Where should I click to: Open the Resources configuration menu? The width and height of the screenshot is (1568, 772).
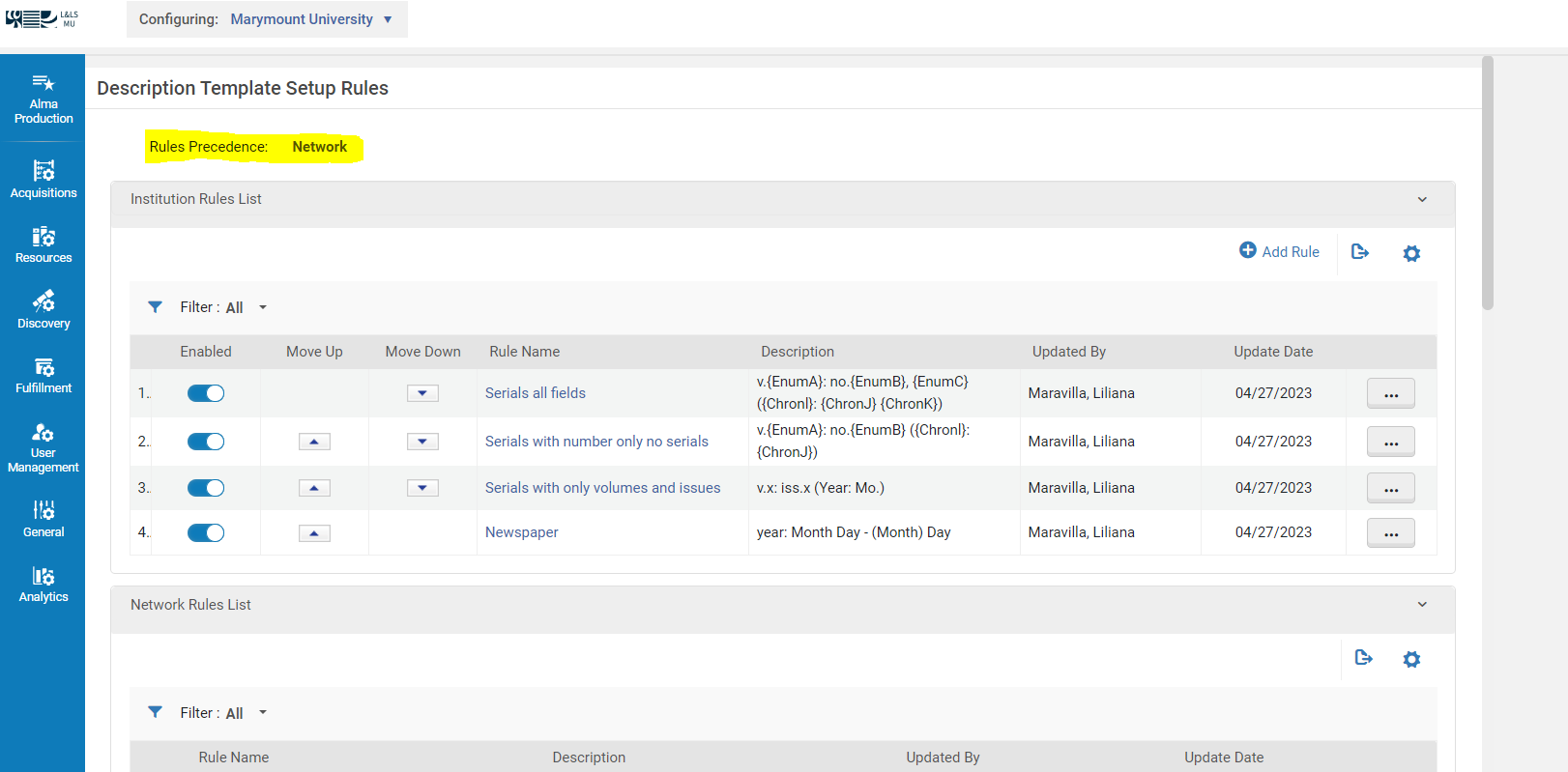pyautogui.click(x=43, y=244)
